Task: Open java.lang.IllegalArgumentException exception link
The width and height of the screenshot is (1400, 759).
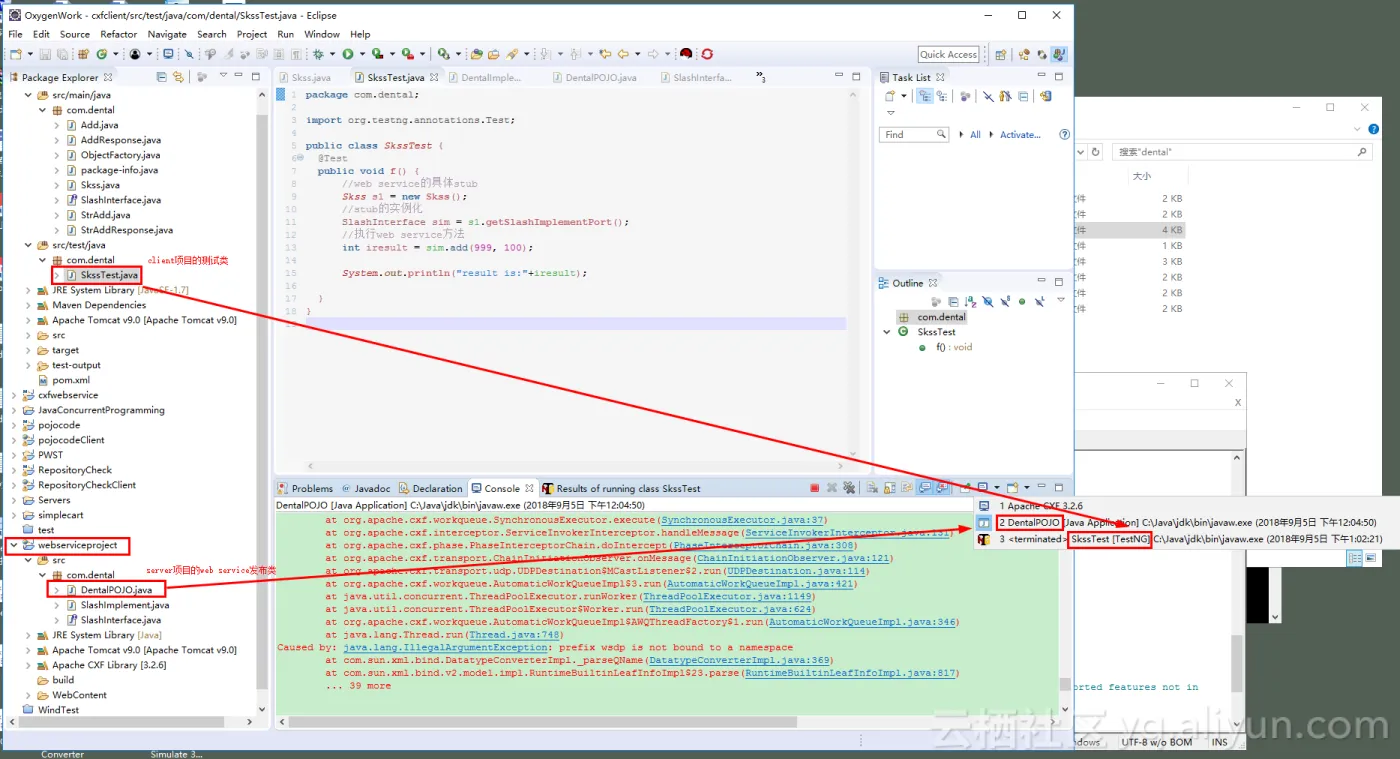Action: coord(445,647)
